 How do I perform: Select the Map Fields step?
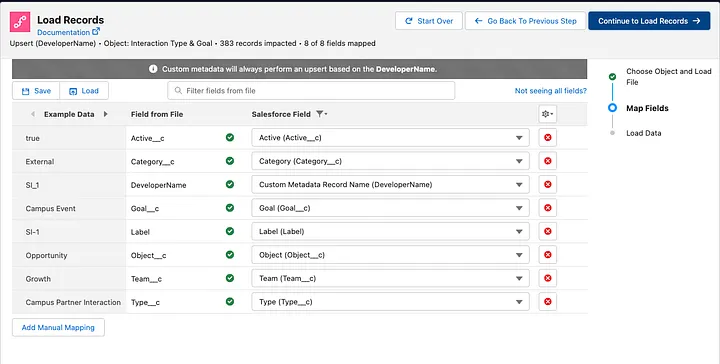click(x=647, y=108)
